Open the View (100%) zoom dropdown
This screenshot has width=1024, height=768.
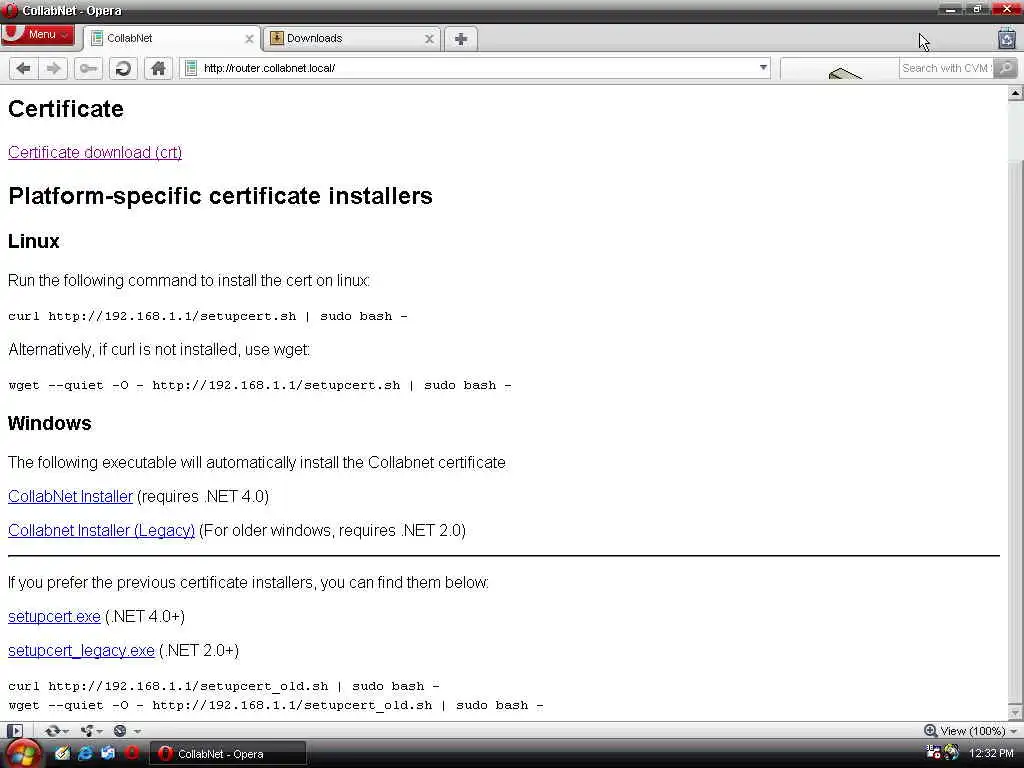click(972, 731)
